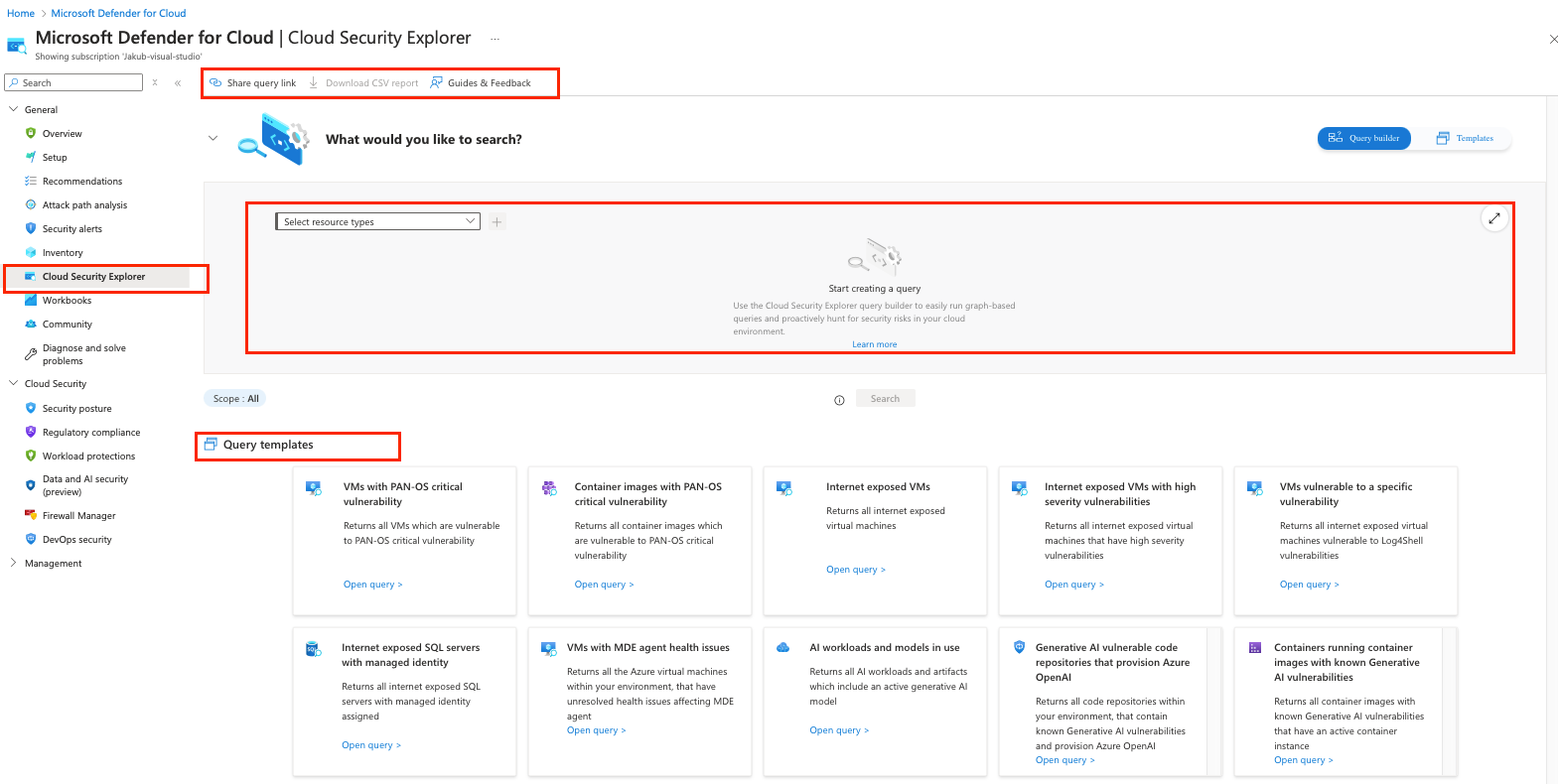Open the Community page

click(67, 325)
